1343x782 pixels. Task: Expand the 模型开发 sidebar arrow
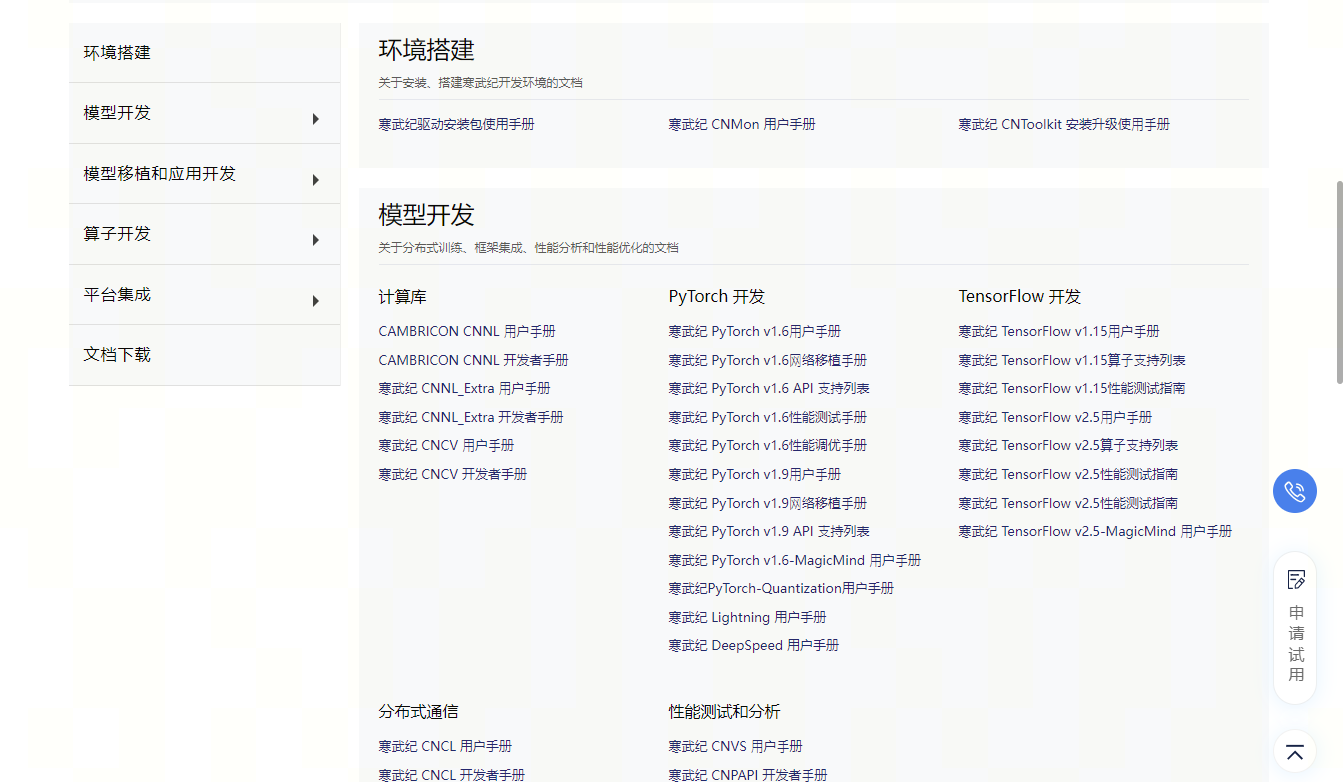315,119
